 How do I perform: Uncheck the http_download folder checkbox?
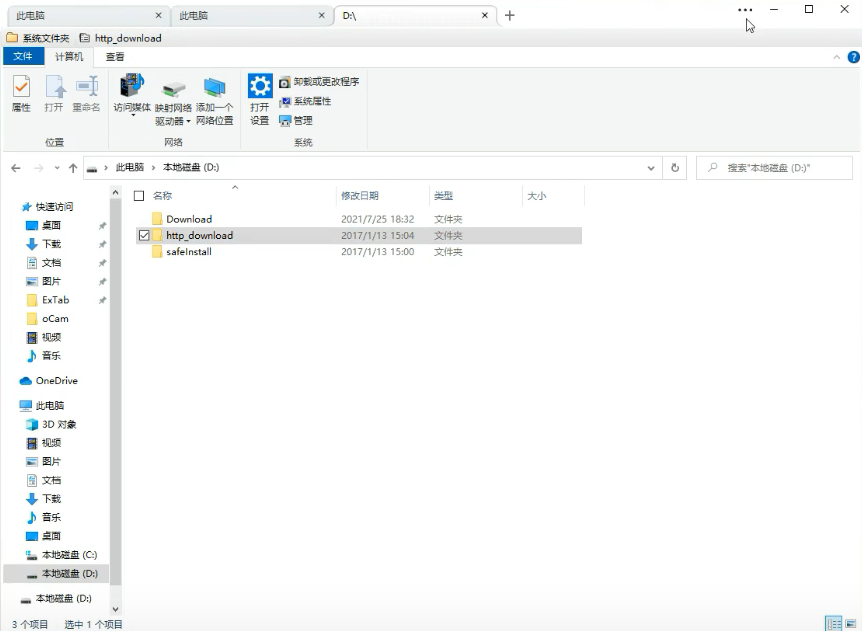pyautogui.click(x=144, y=235)
